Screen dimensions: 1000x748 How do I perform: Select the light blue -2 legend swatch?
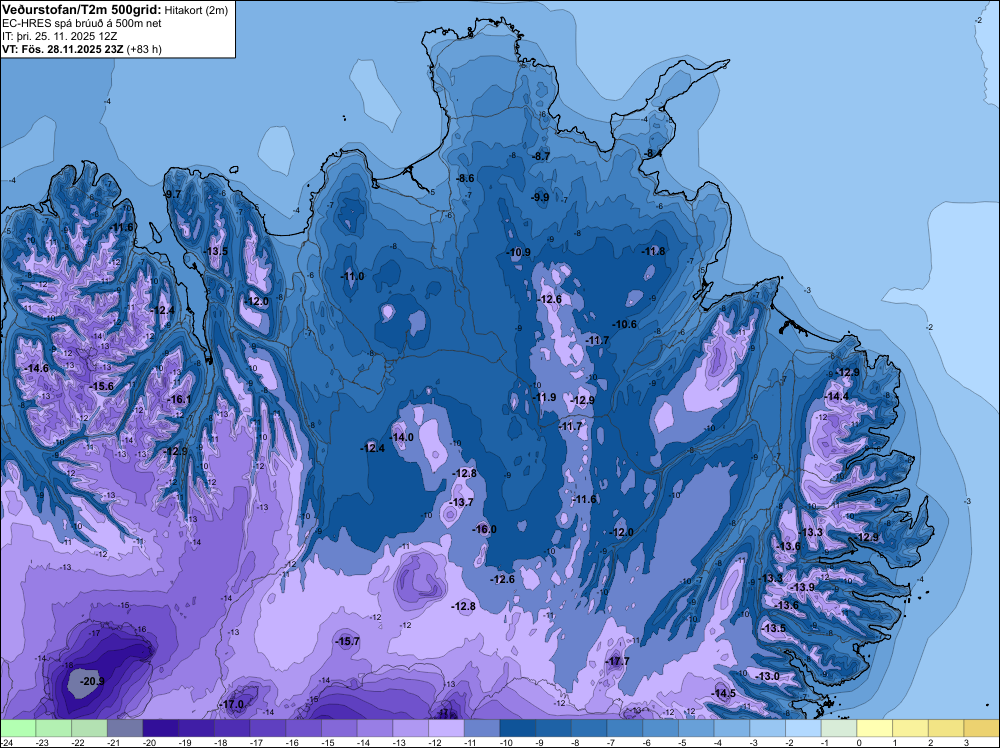coord(804,728)
